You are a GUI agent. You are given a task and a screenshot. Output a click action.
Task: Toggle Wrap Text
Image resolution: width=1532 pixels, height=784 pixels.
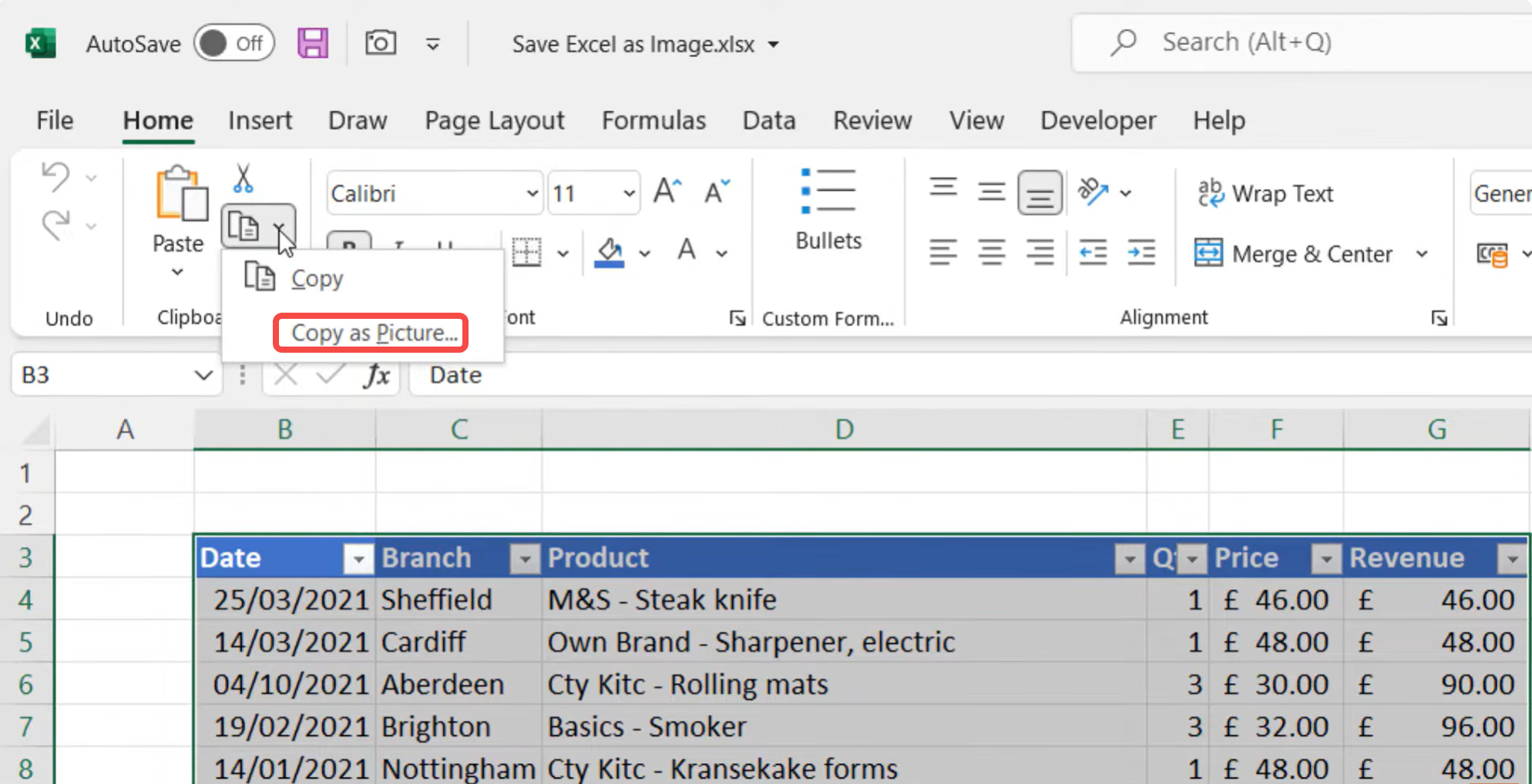tap(1265, 193)
